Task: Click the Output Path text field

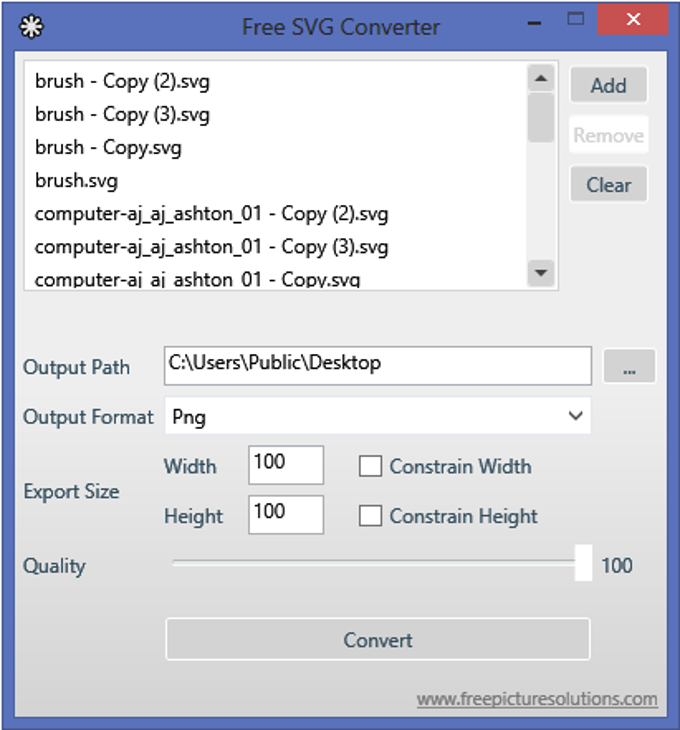Action: click(x=377, y=365)
